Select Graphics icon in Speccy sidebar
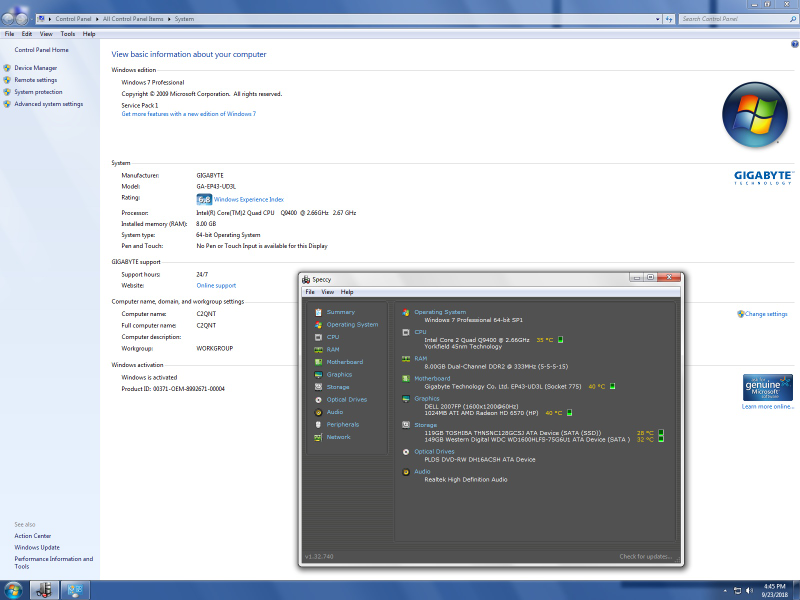The height and width of the screenshot is (600, 800). 318,374
